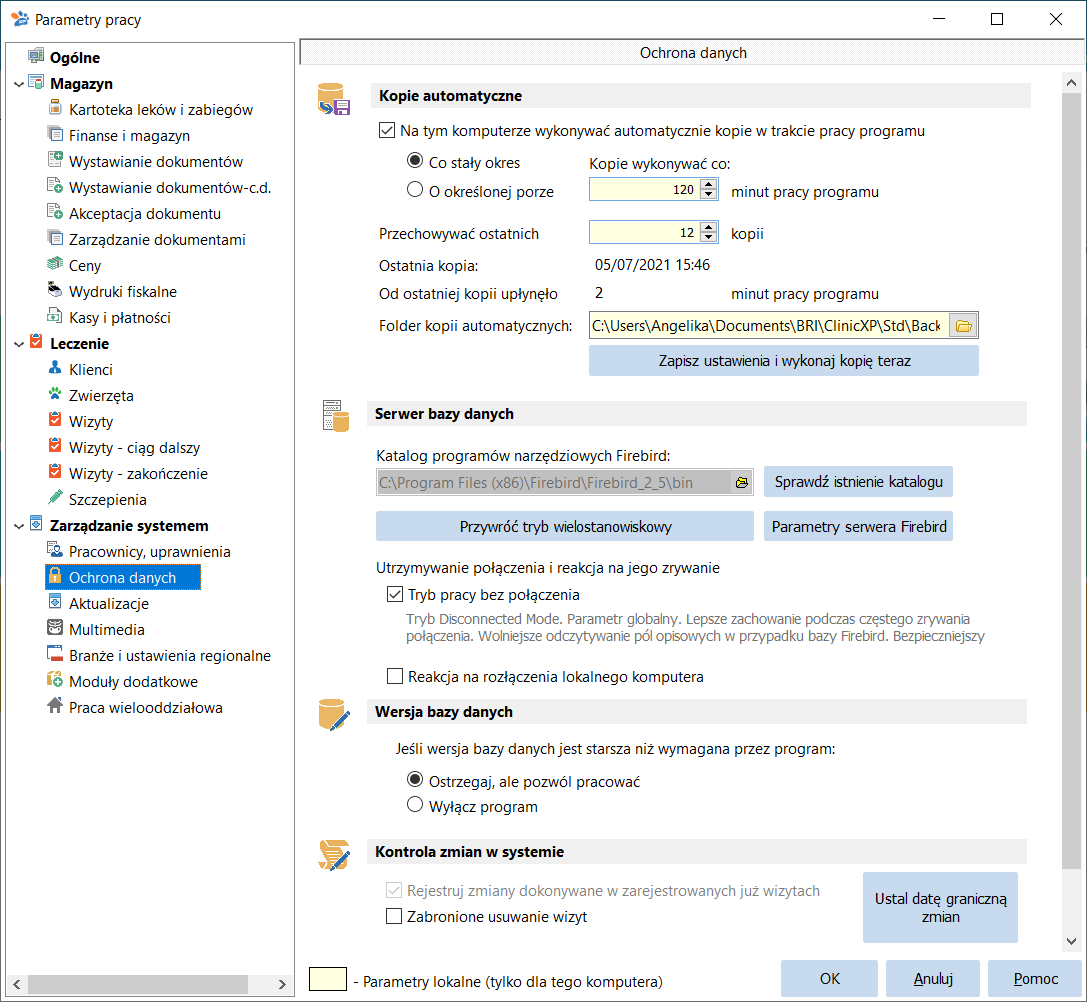
Task: Click the Zwierzęta paw icon
Action: pos(55,394)
